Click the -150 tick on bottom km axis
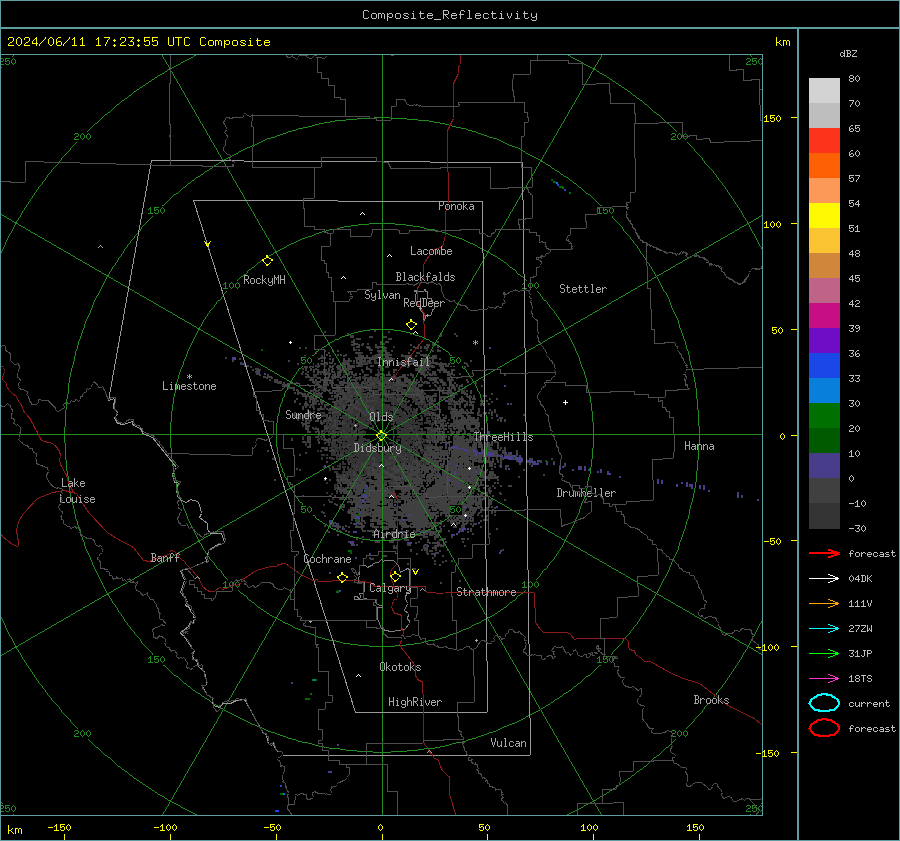900x841 pixels. (59, 827)
